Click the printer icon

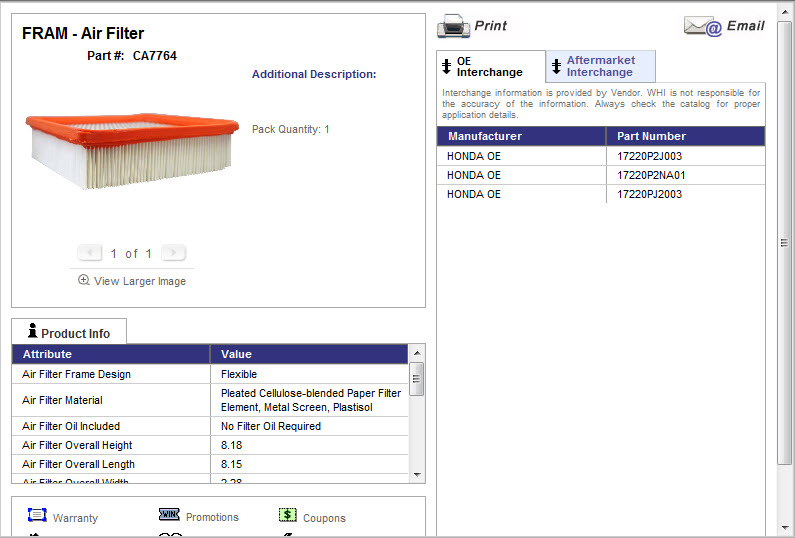(453, 26)
